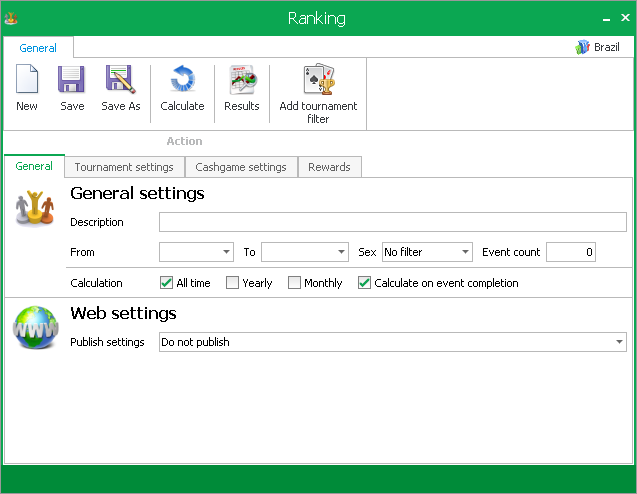Viewport: 637px width, 494px height.
Task: Expand the Publish settings dropdown
Action: coord(619,342)
